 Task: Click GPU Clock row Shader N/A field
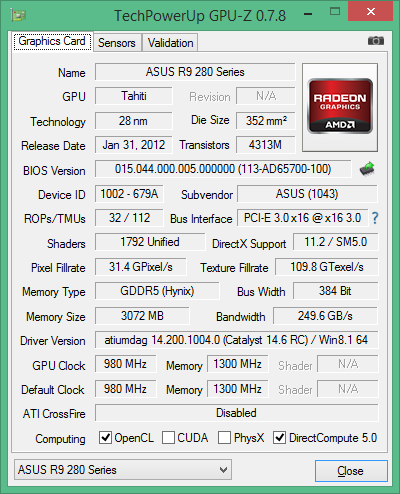click(x=348, y=364)
